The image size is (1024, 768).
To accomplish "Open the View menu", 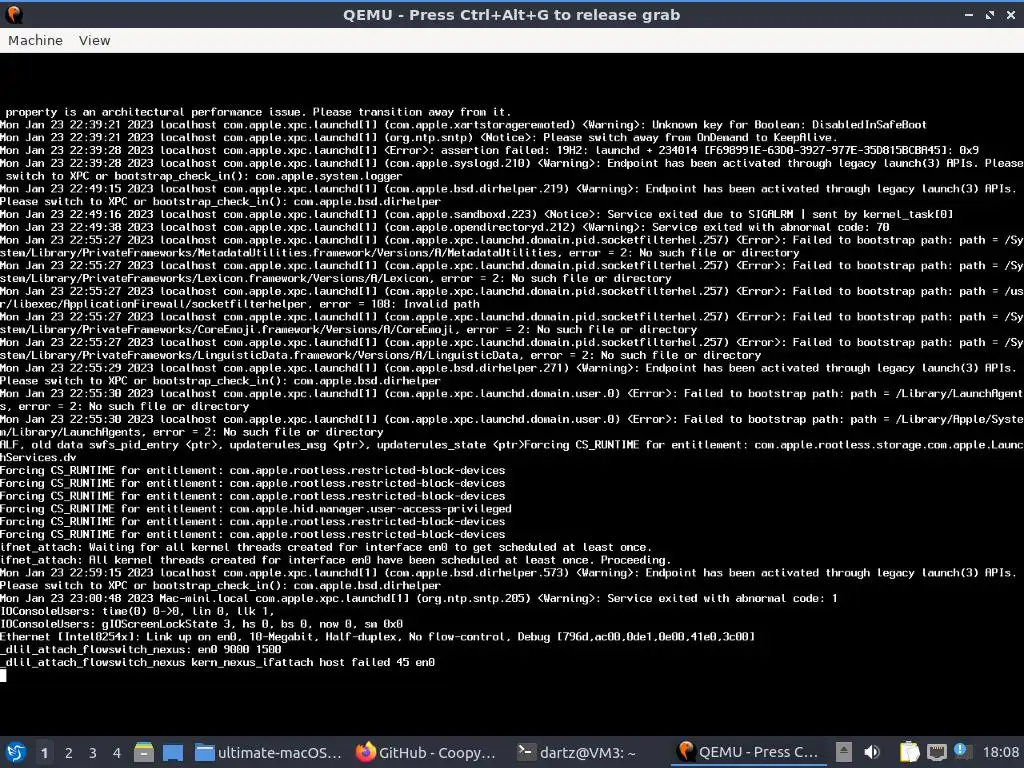I will 95,40.
